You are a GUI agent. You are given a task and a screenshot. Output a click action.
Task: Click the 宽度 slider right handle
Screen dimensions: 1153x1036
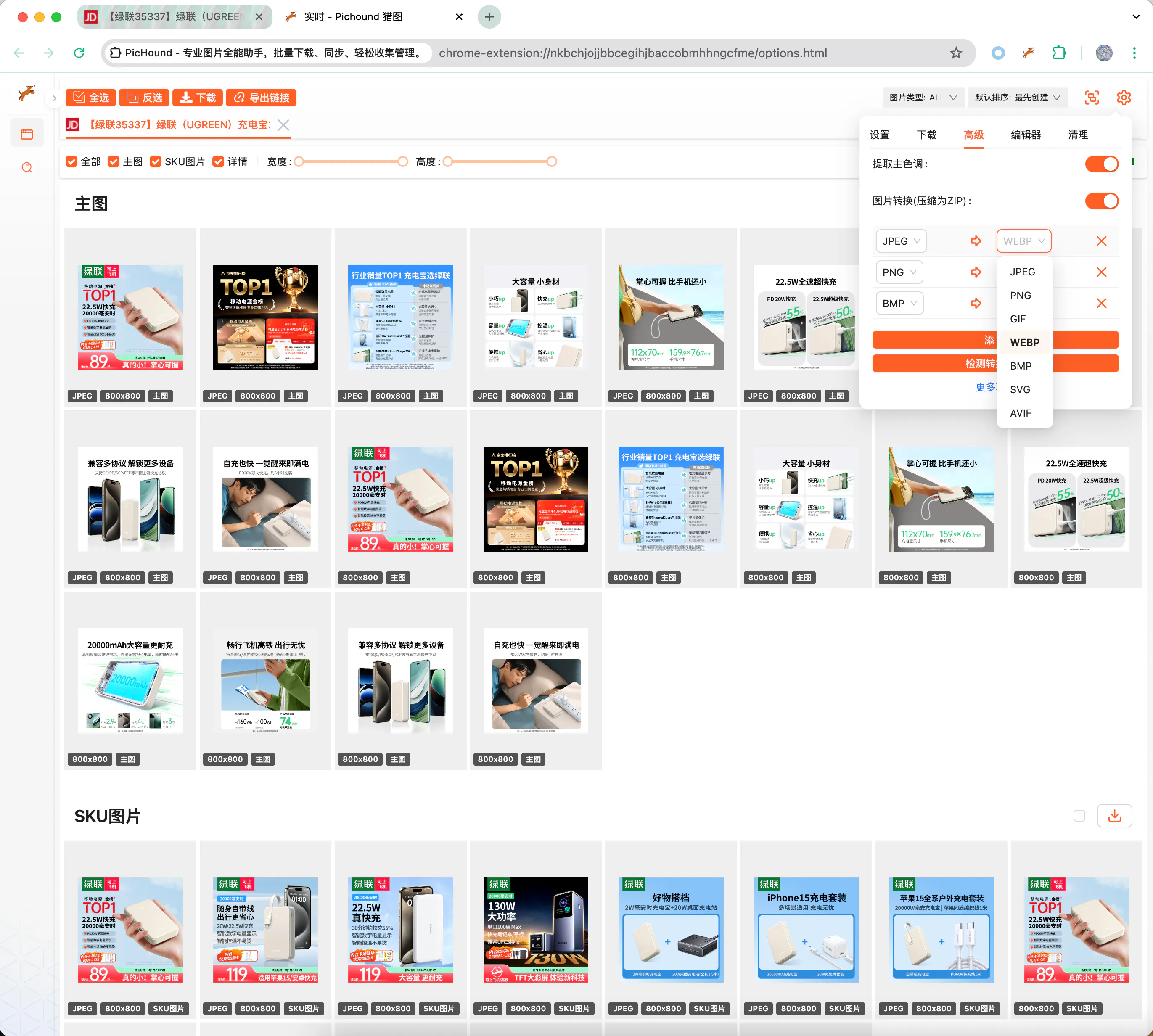(402, 161)
